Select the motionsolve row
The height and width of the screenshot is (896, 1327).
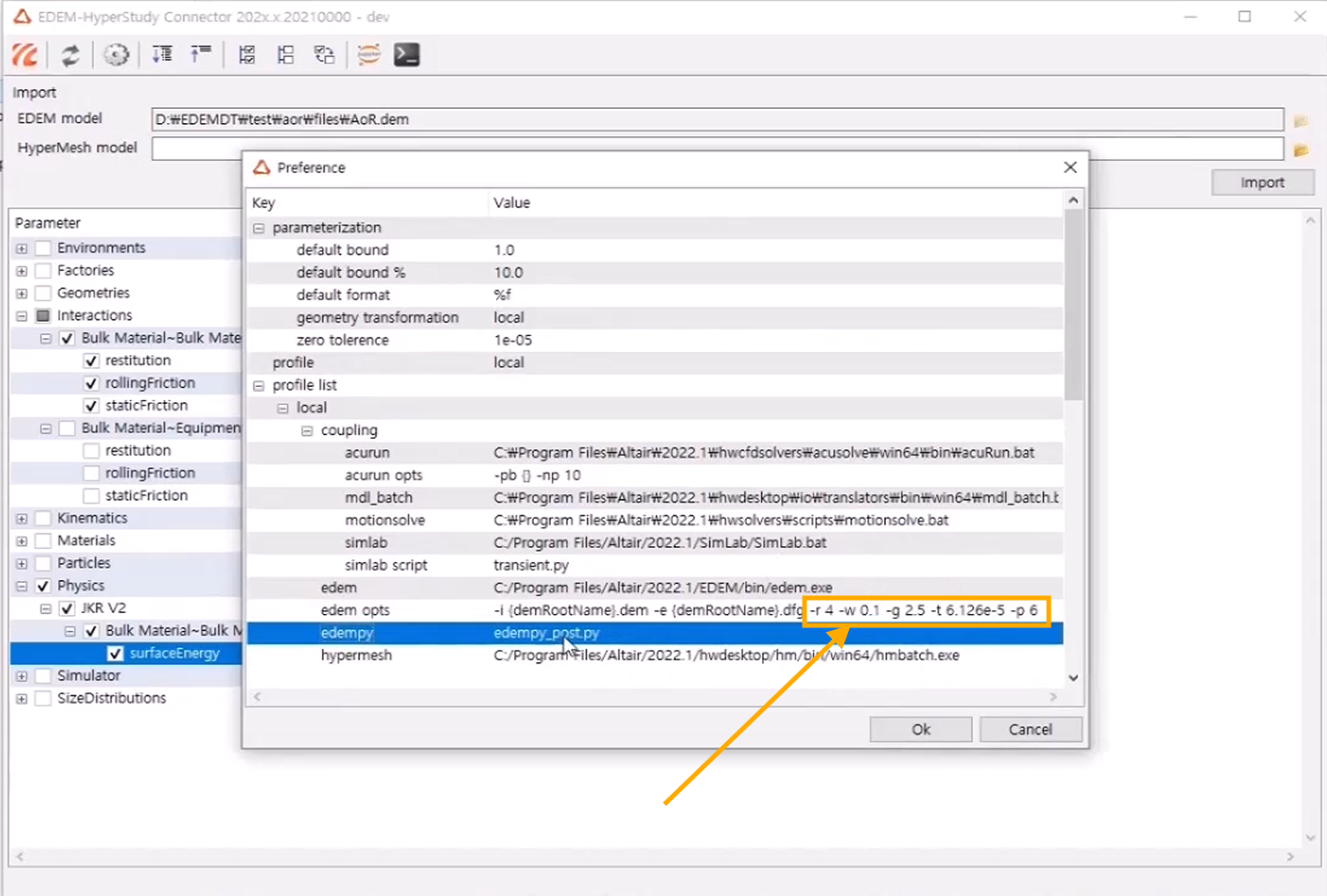655,520
